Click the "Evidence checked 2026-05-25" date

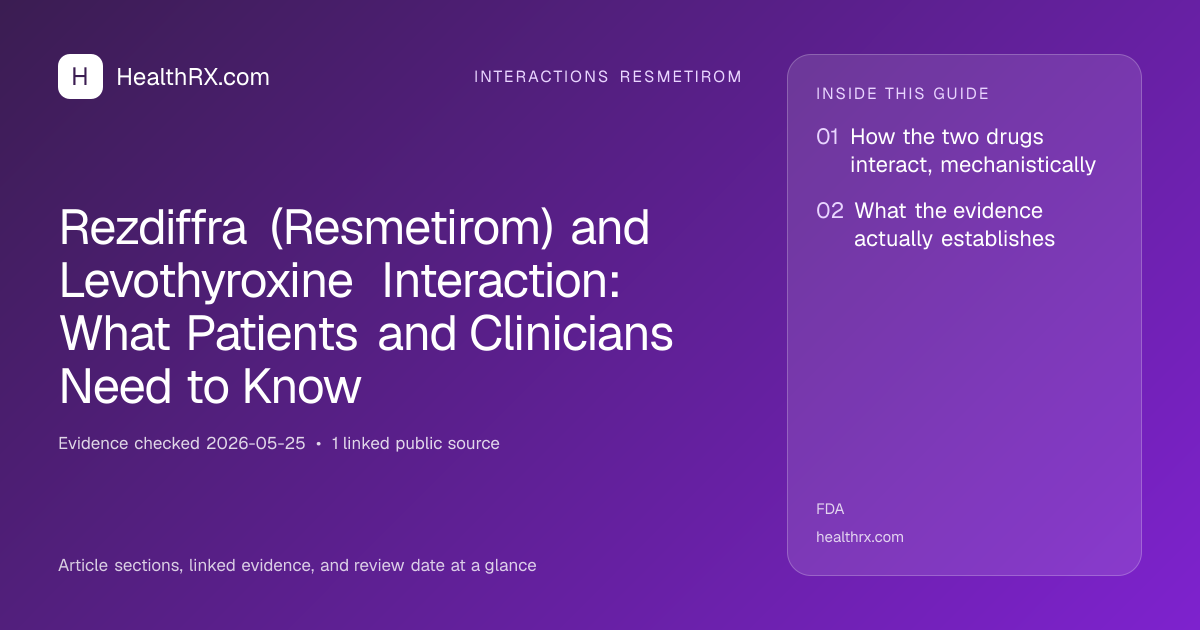click(x=182, y=443)
